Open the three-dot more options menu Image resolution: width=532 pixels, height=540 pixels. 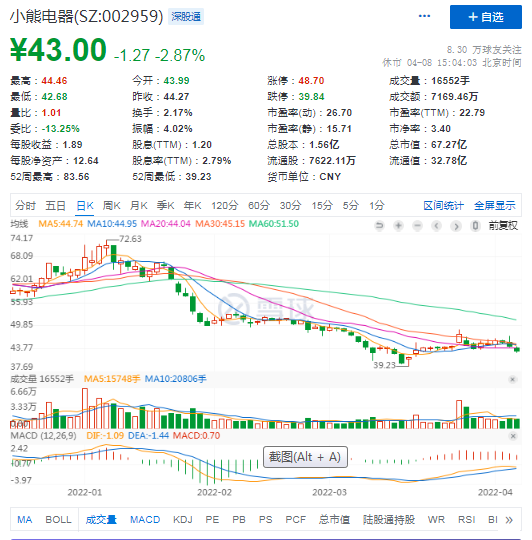(x=424, y=16)
